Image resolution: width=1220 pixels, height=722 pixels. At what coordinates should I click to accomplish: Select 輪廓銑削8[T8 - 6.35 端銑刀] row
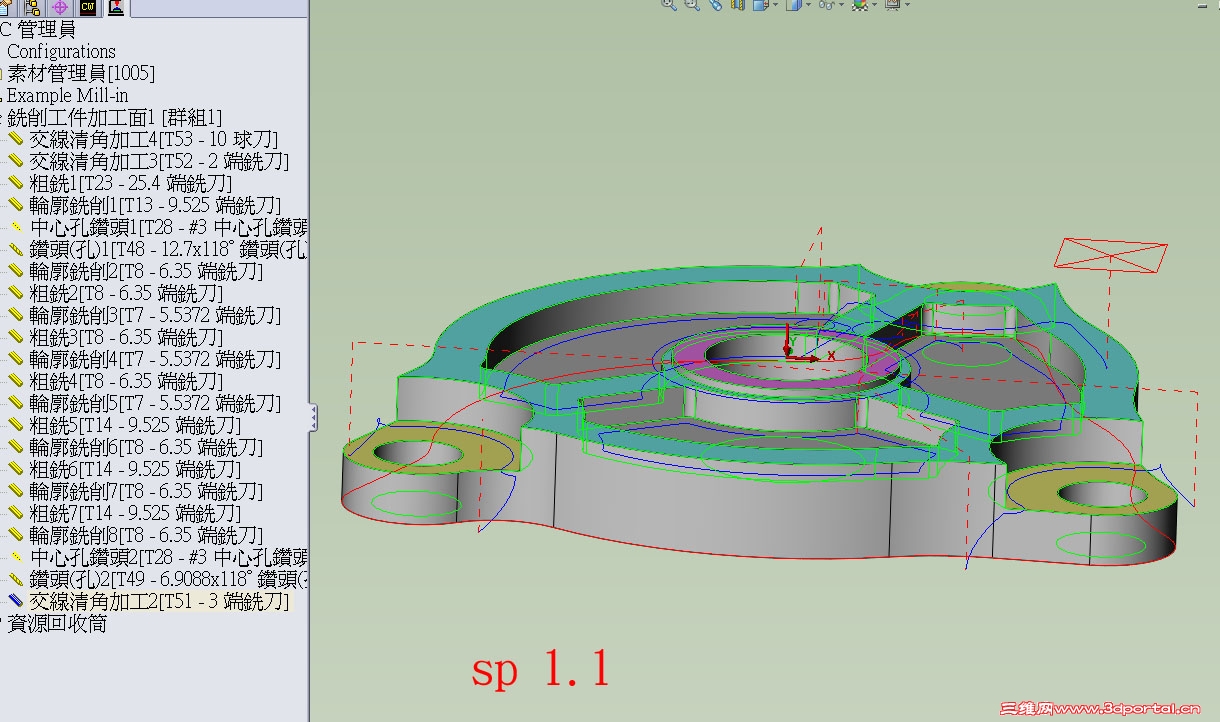click(x=146, y=536)
